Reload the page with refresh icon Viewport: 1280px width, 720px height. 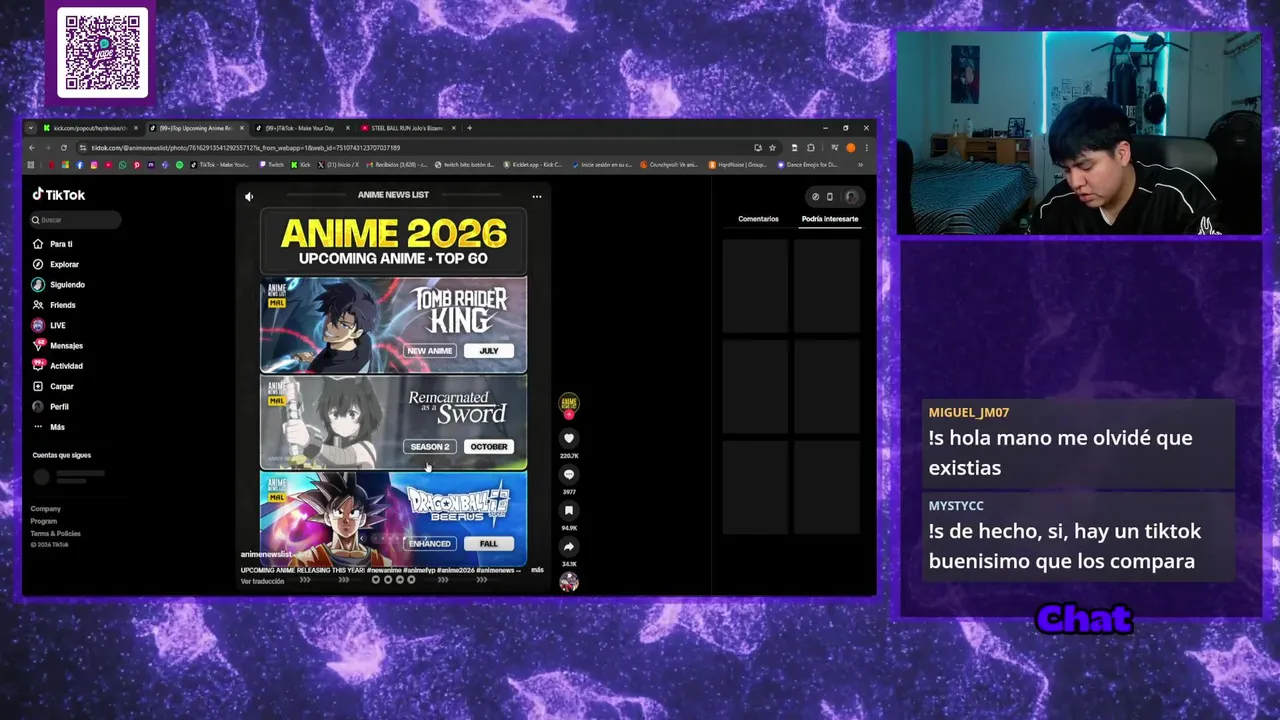coord(64,148)
